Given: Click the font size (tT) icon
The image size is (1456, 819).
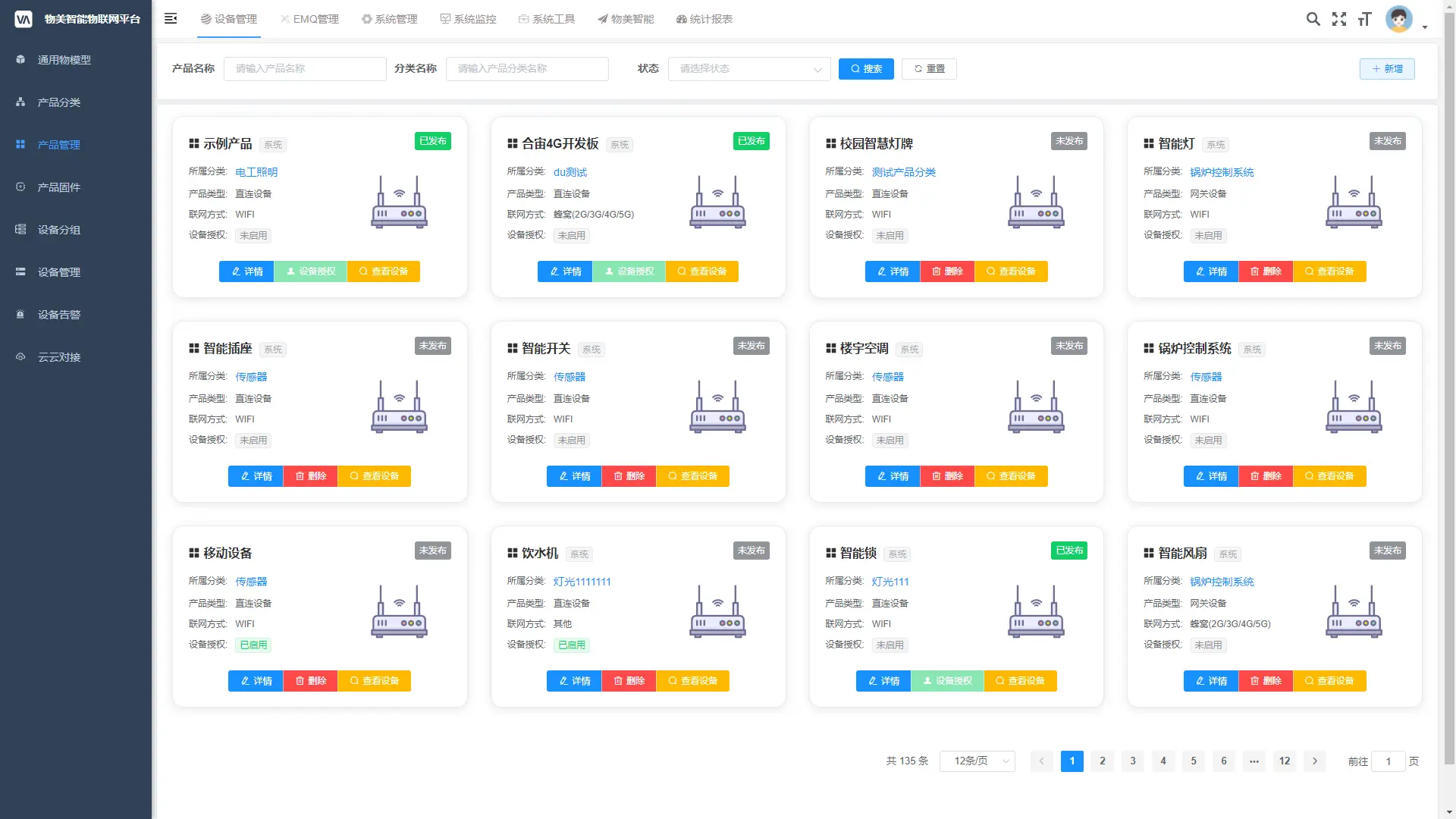Looking at the screenshot, I should (x=1364, y=19).
